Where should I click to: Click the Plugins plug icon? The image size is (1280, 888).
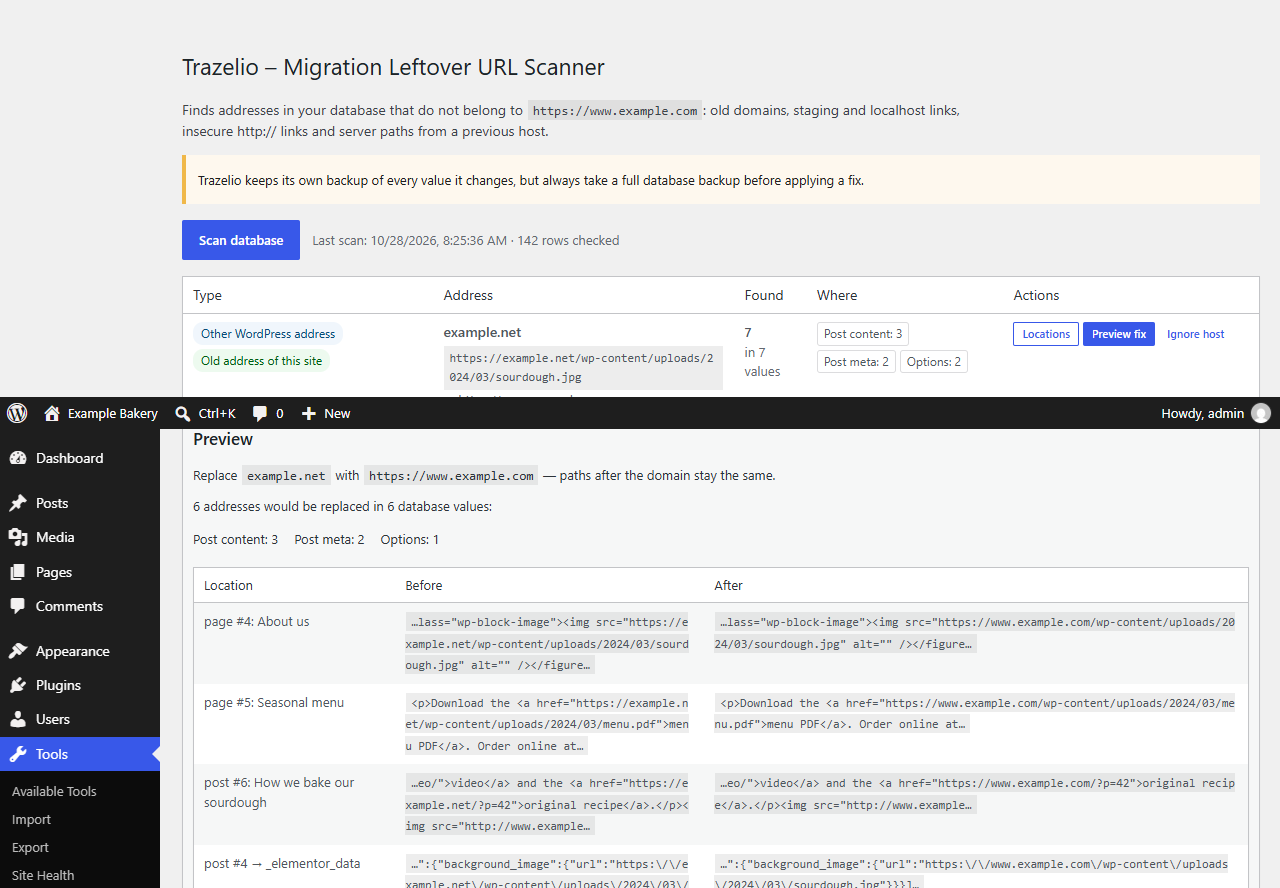[18, 685]
